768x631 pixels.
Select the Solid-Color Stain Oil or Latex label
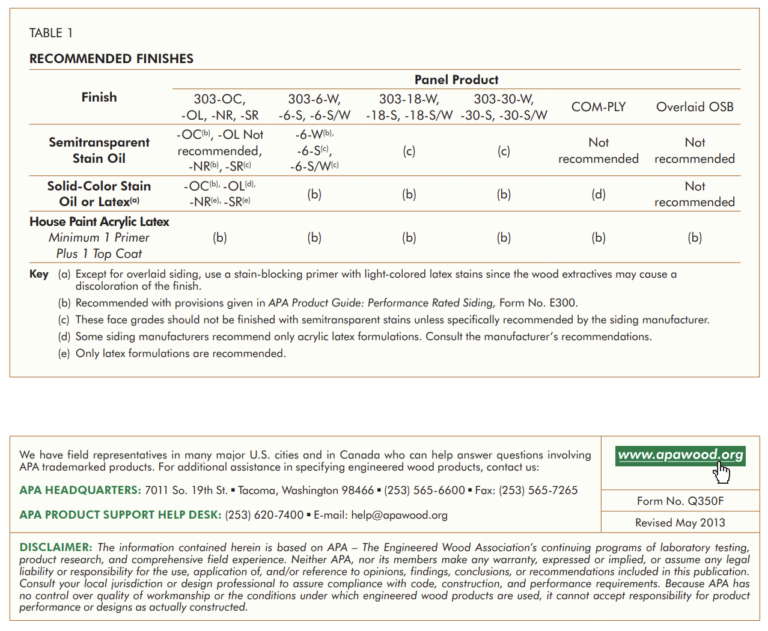[x=99, y=194]
